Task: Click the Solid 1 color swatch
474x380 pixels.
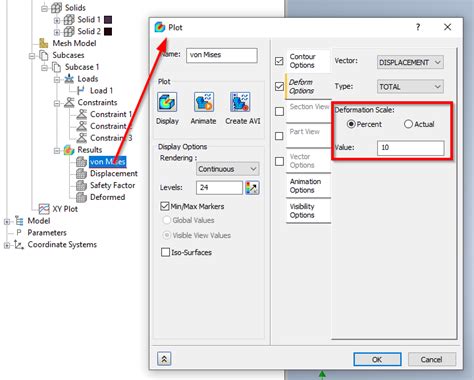Action: coord(108,20)
